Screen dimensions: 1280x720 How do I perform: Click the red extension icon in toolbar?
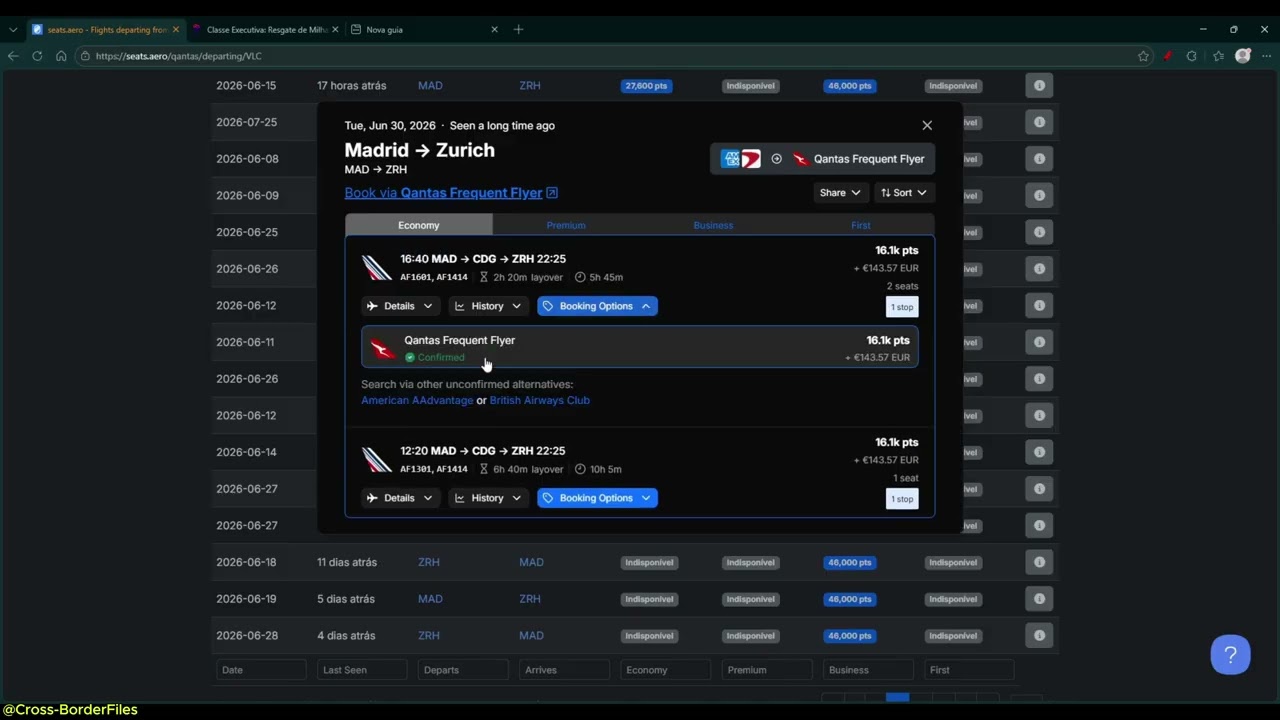pos(1167,56)
